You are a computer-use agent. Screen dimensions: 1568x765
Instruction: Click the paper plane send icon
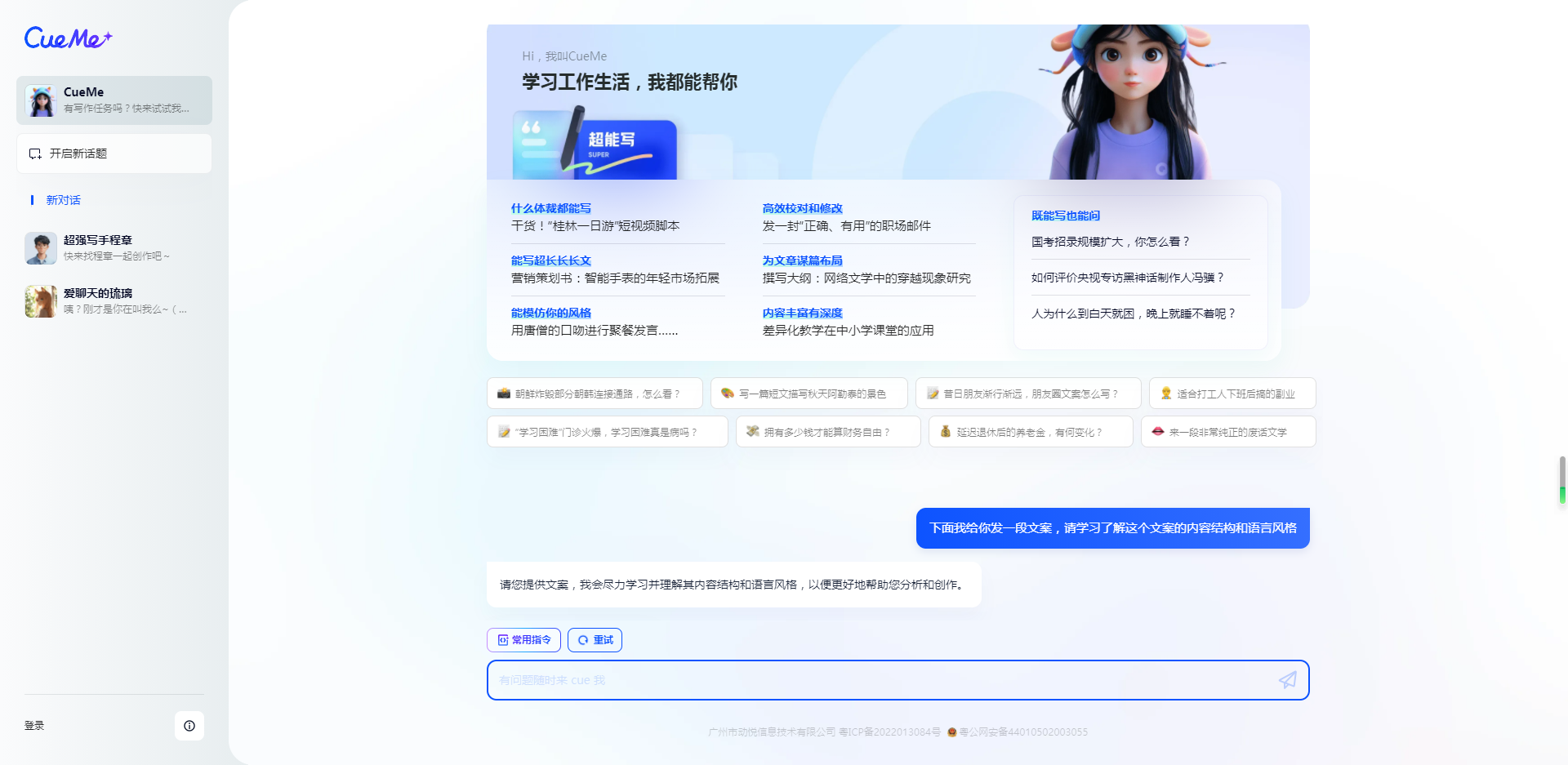click(1289, 679)
